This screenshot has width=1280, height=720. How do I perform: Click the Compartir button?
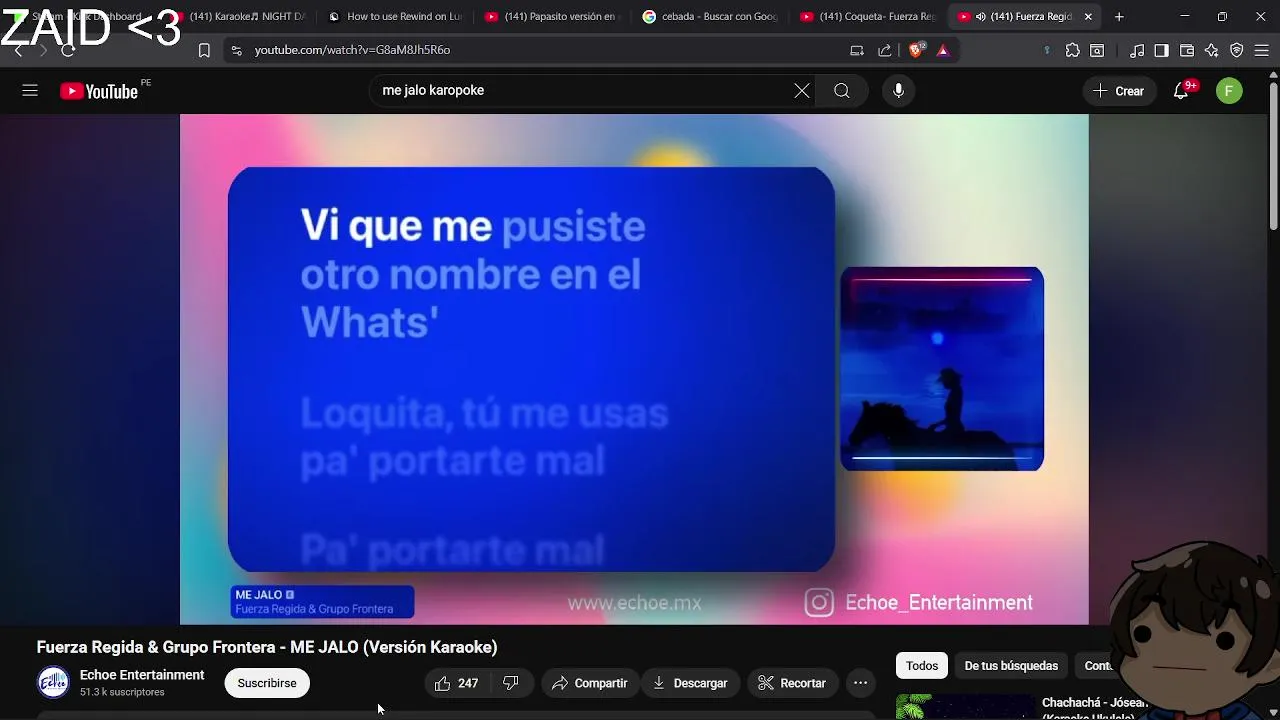(590, 683)
